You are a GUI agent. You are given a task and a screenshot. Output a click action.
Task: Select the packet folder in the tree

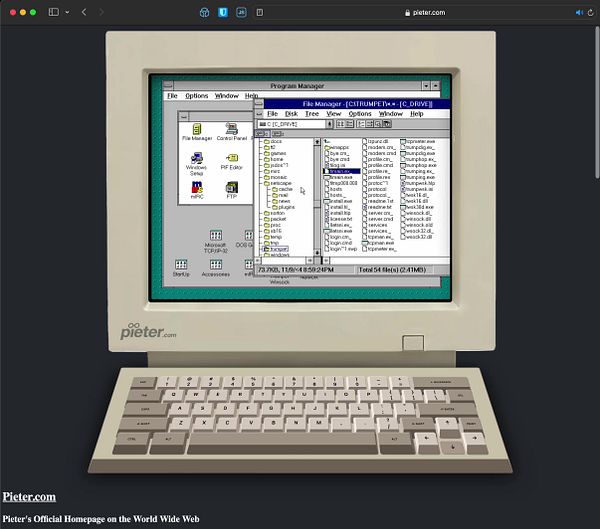point(274,219)
